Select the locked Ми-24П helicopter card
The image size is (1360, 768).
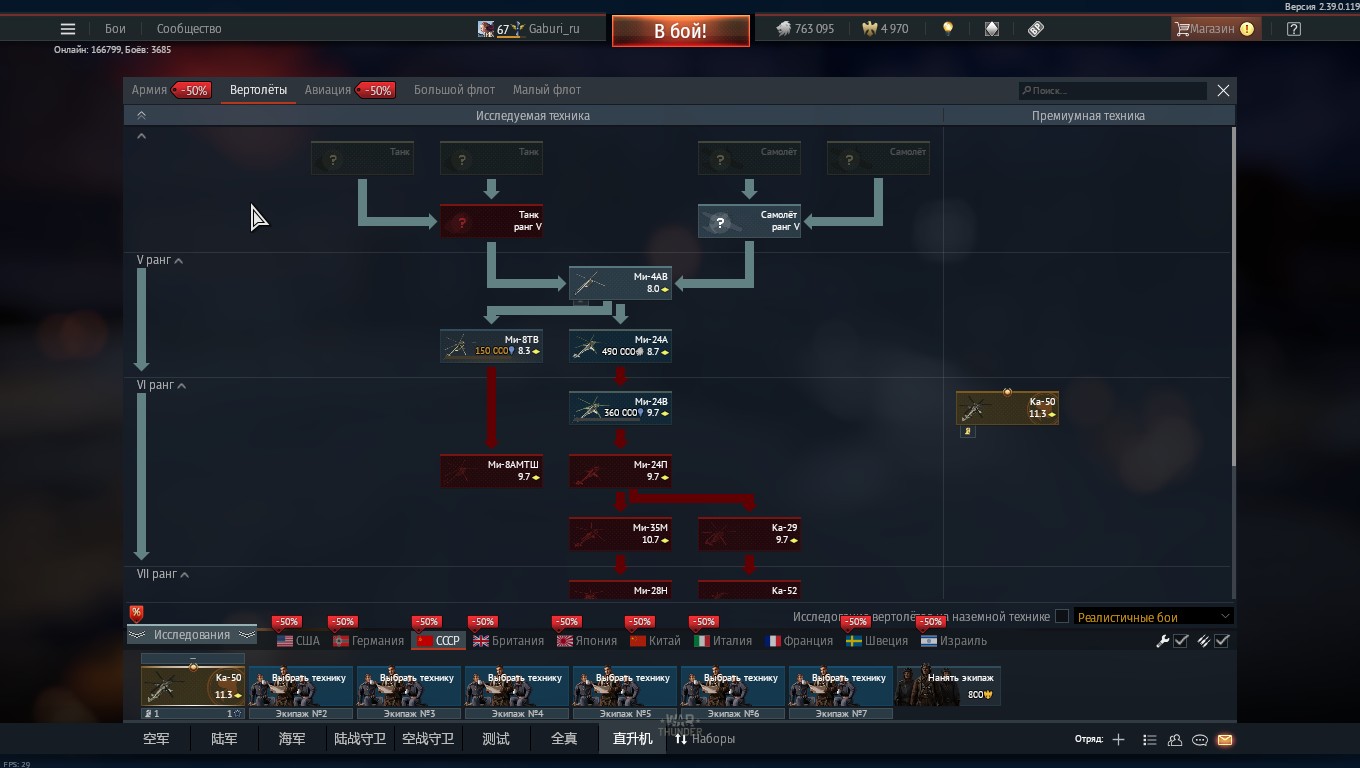(x=620, y=471)
